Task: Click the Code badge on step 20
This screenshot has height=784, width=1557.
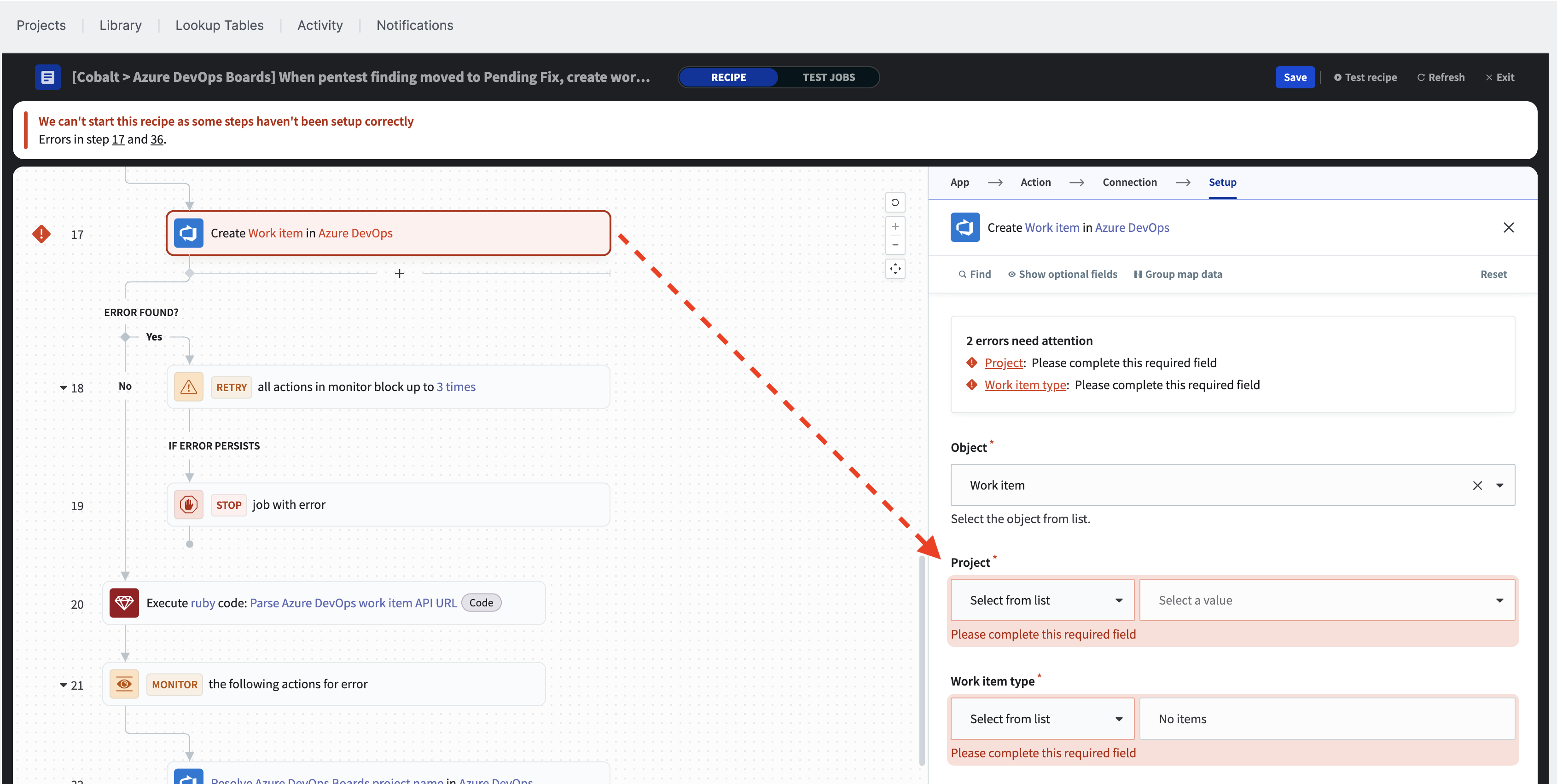Action: pyautogui.click(x=481, y=603)
